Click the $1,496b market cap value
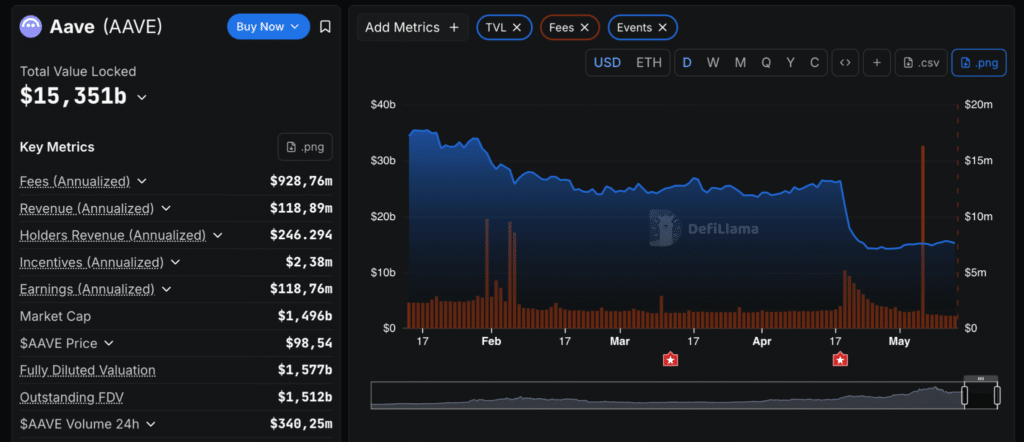The height and width of the screenshot is (442, 1024). (x=305, y=316)
